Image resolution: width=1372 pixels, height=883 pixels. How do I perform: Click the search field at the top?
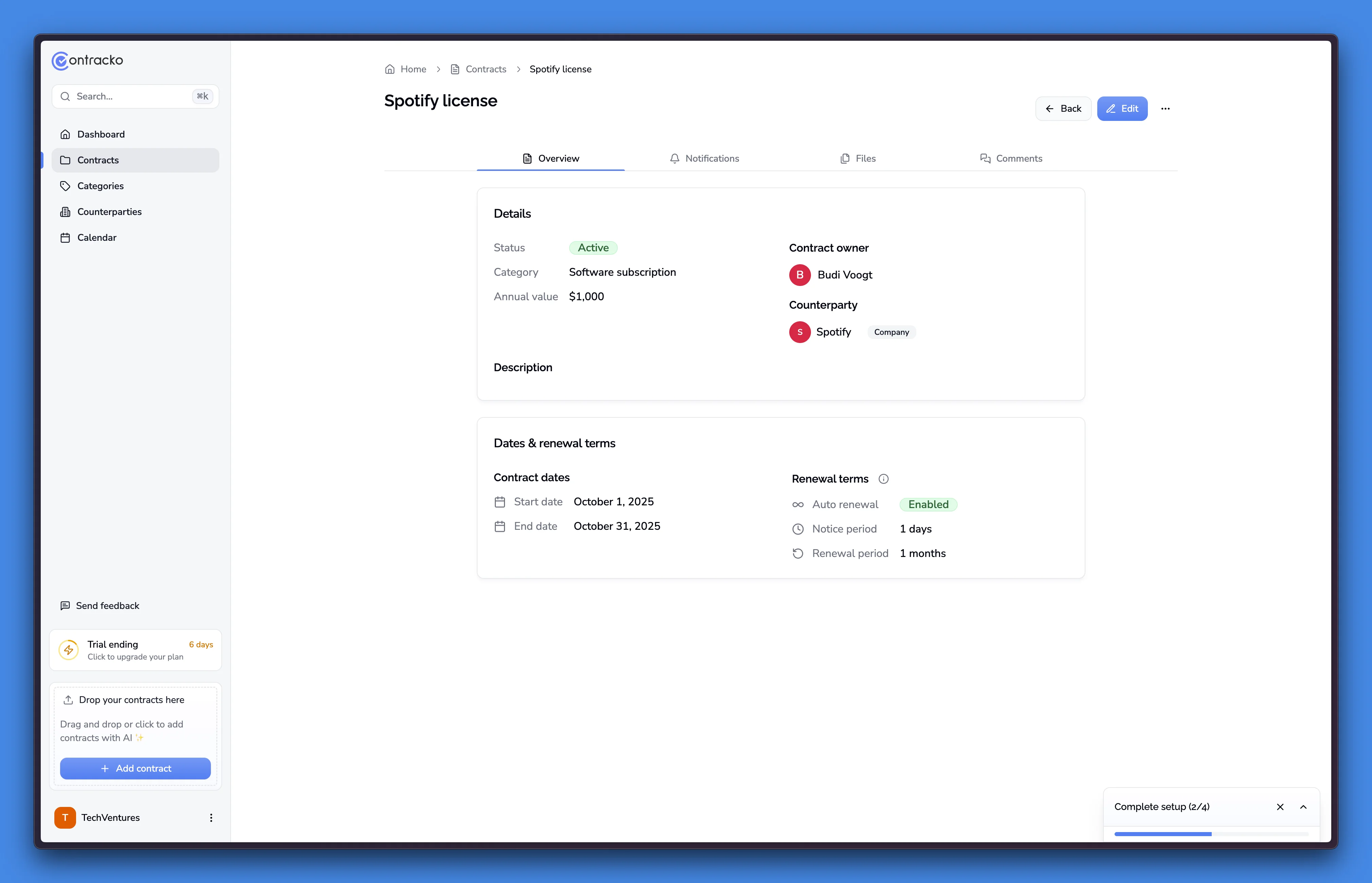pos(135,96)
